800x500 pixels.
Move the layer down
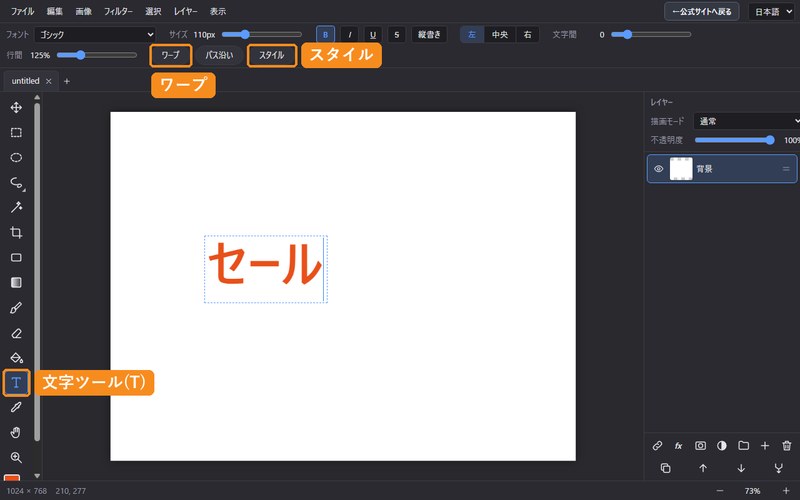pos(741,468)
